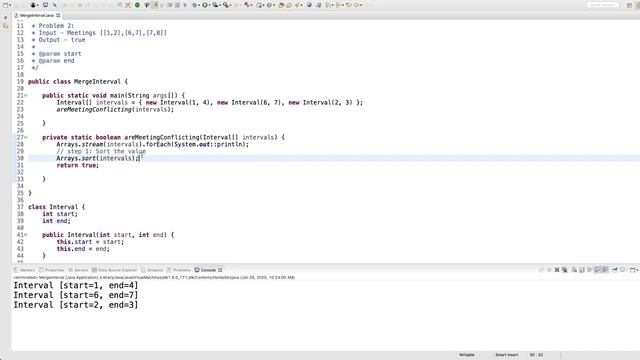The width and height of the screenshot is (640, 360).
Task: Click the Clear Console icon
Action: 574,270
